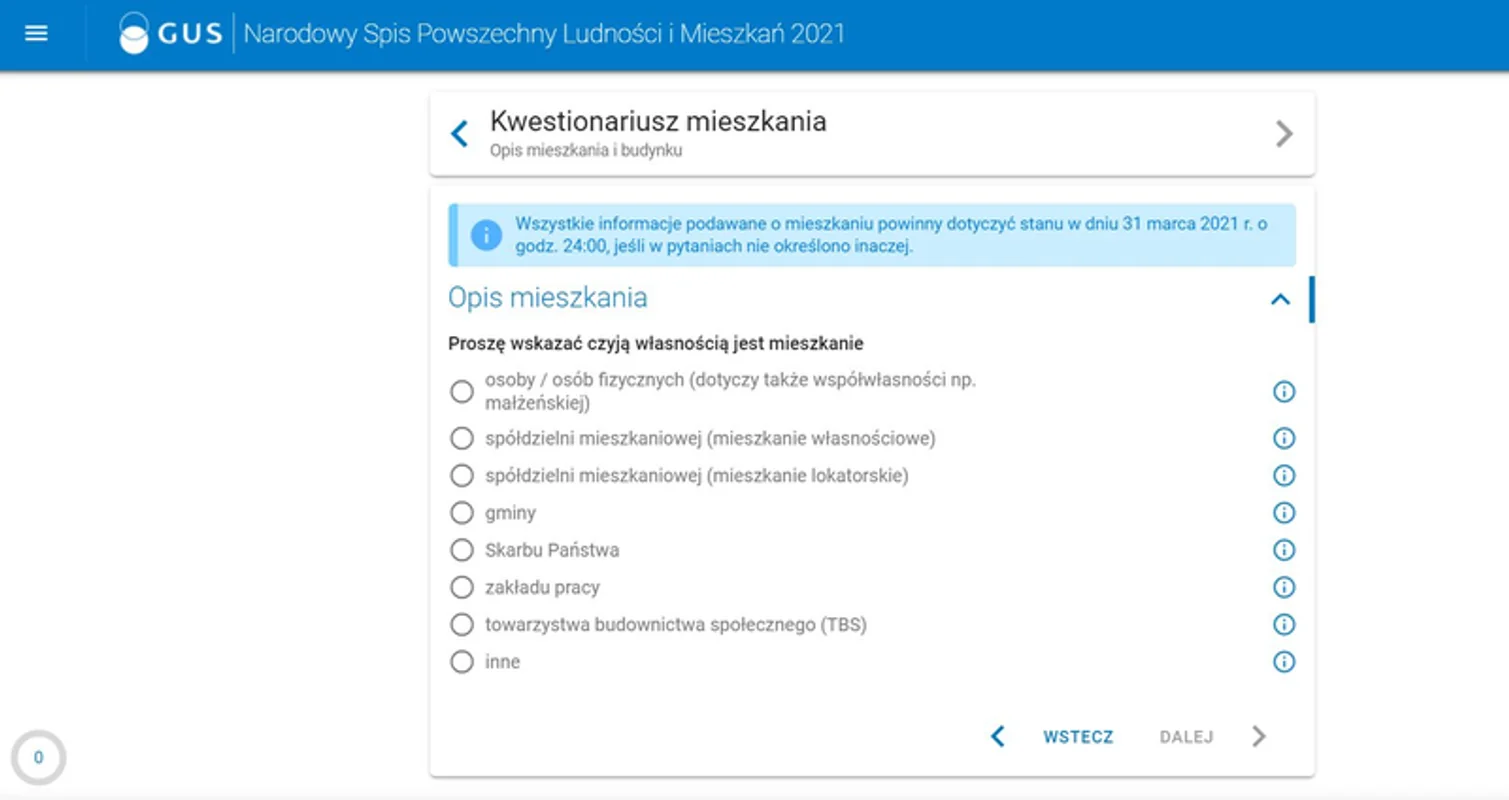Screen dimensions: 1509x800
Task: Show info icon for TBS option
Action: coord(1283,625)
